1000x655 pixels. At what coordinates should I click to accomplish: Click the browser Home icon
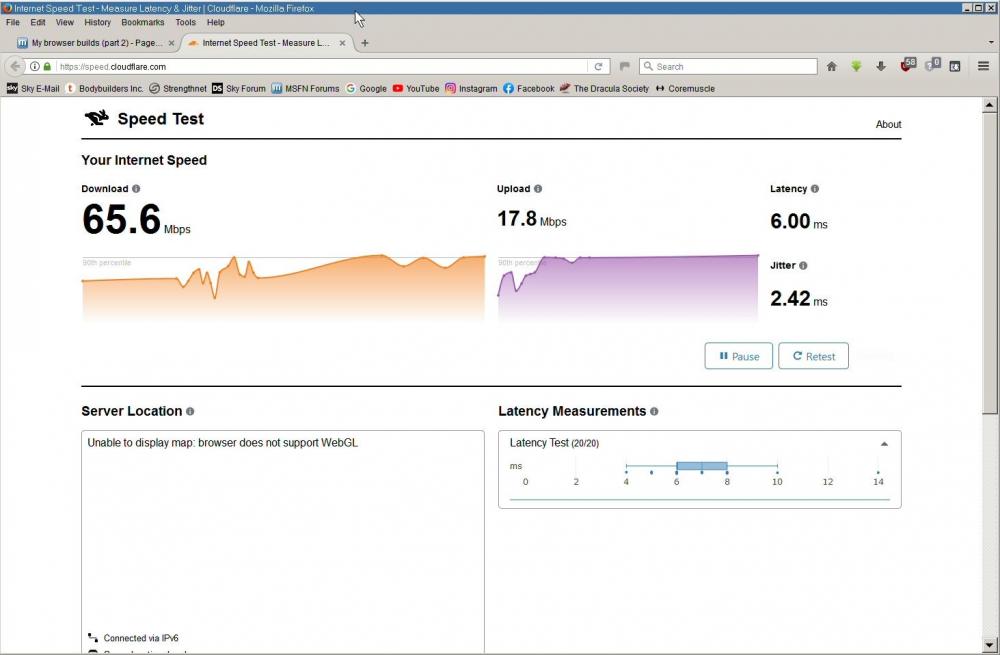coord(831,66)
